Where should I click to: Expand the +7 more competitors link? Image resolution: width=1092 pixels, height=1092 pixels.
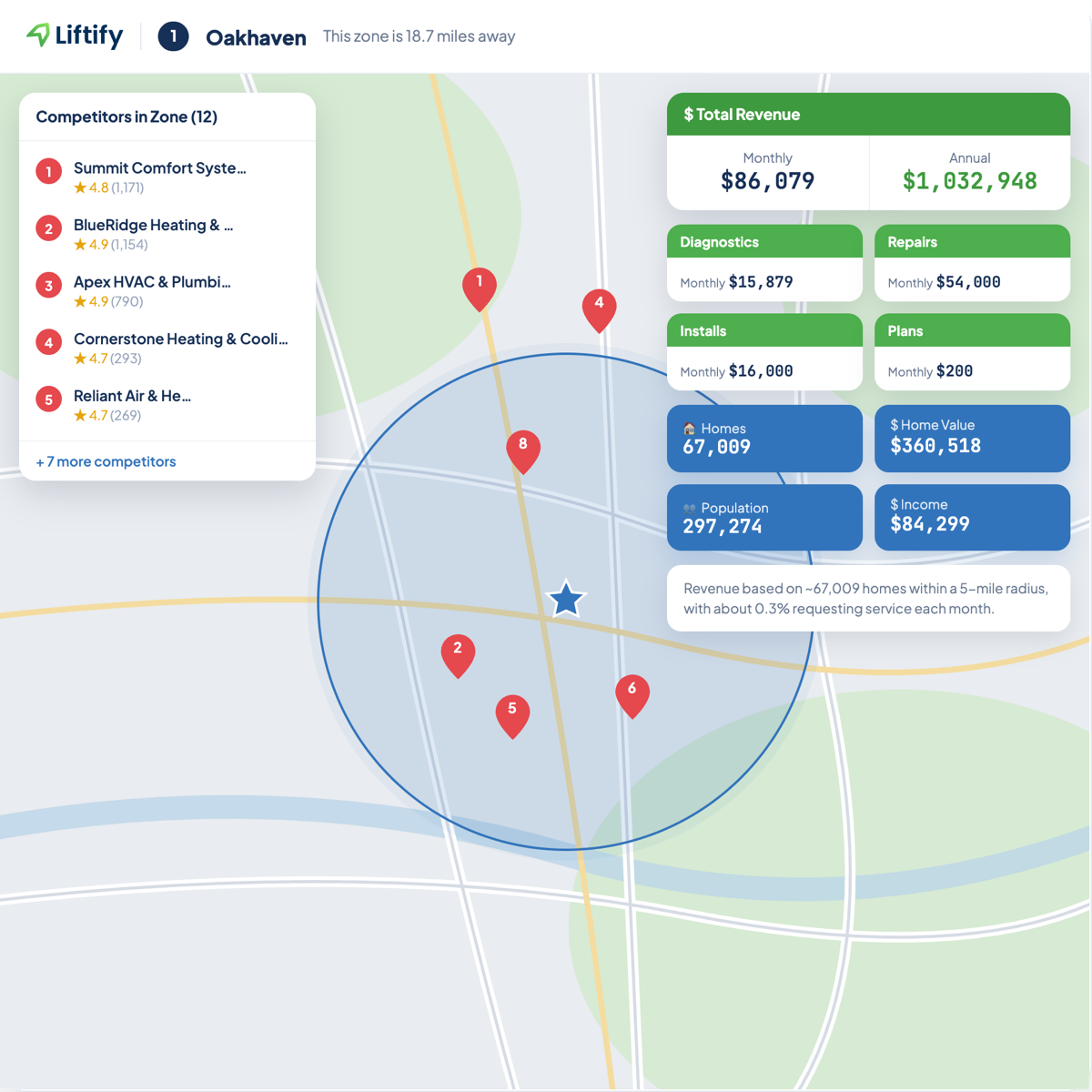pos(106,461)
